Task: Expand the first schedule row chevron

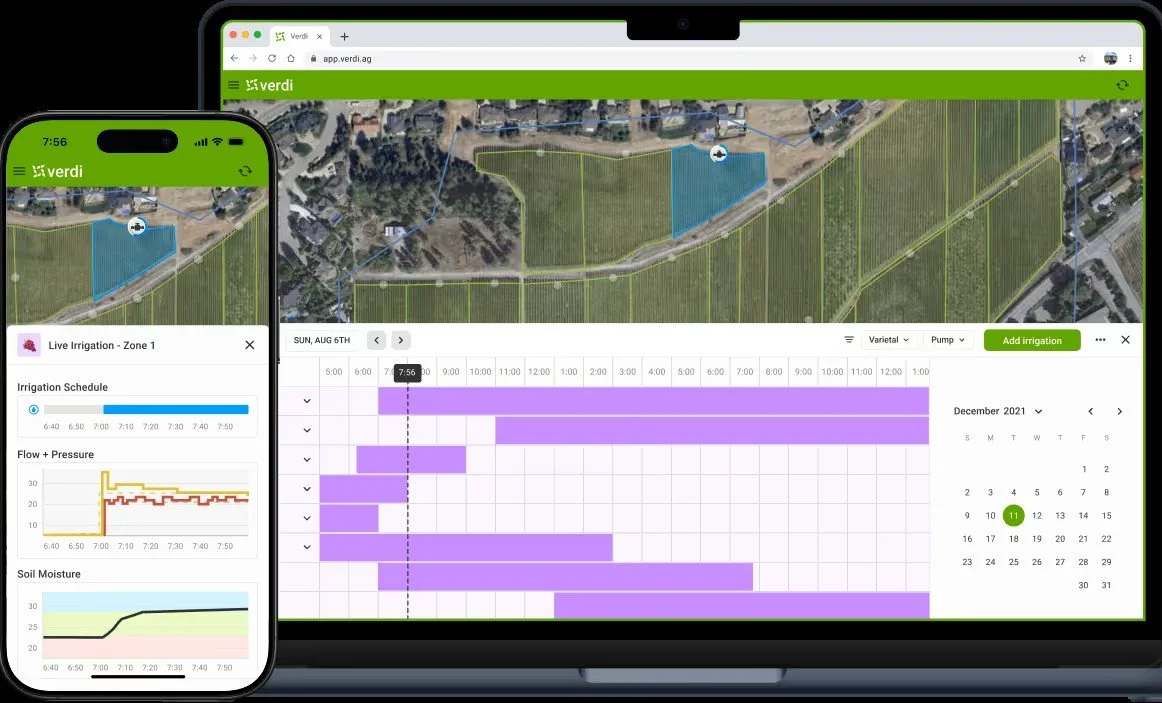Action: coord(307,401)
